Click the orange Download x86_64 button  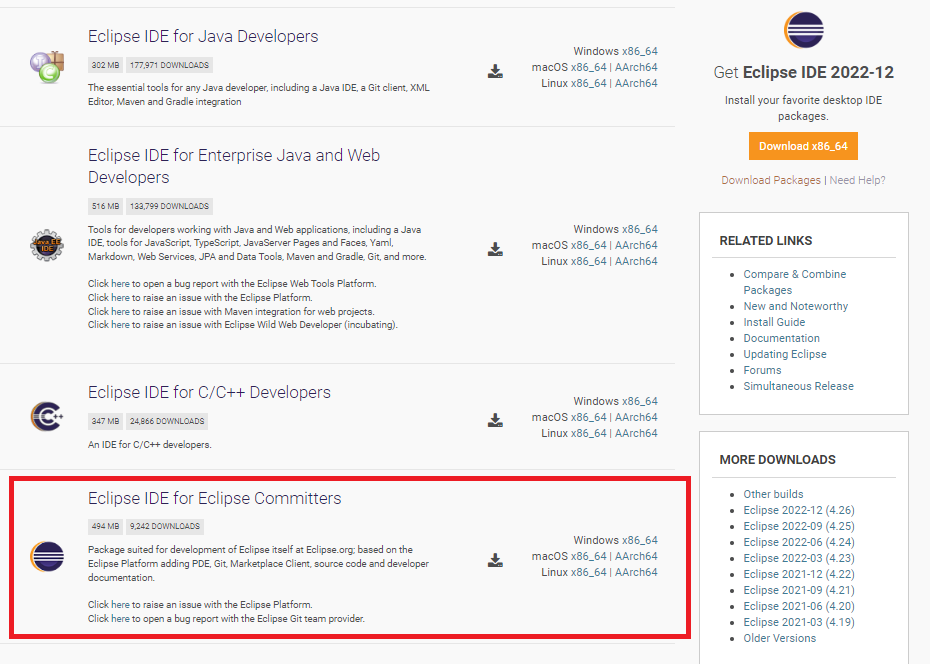pyautogui.click(x=803, y=146)
